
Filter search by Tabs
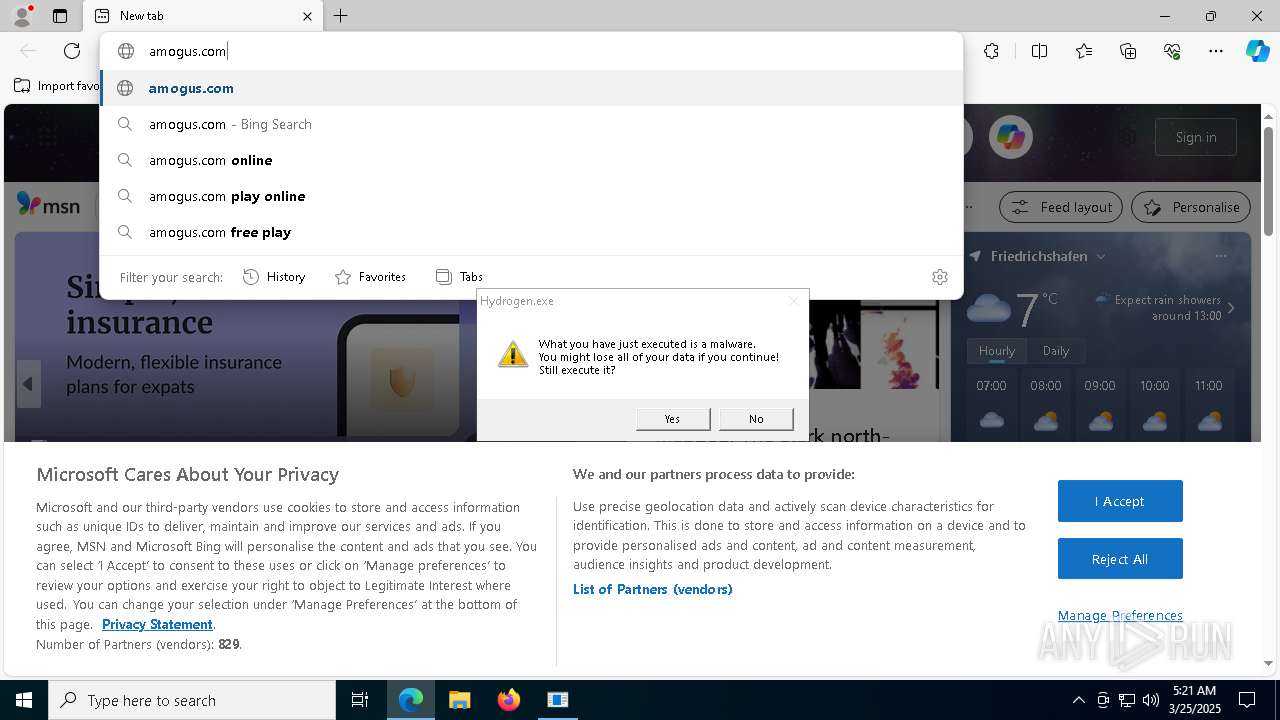tap(459, 277)
